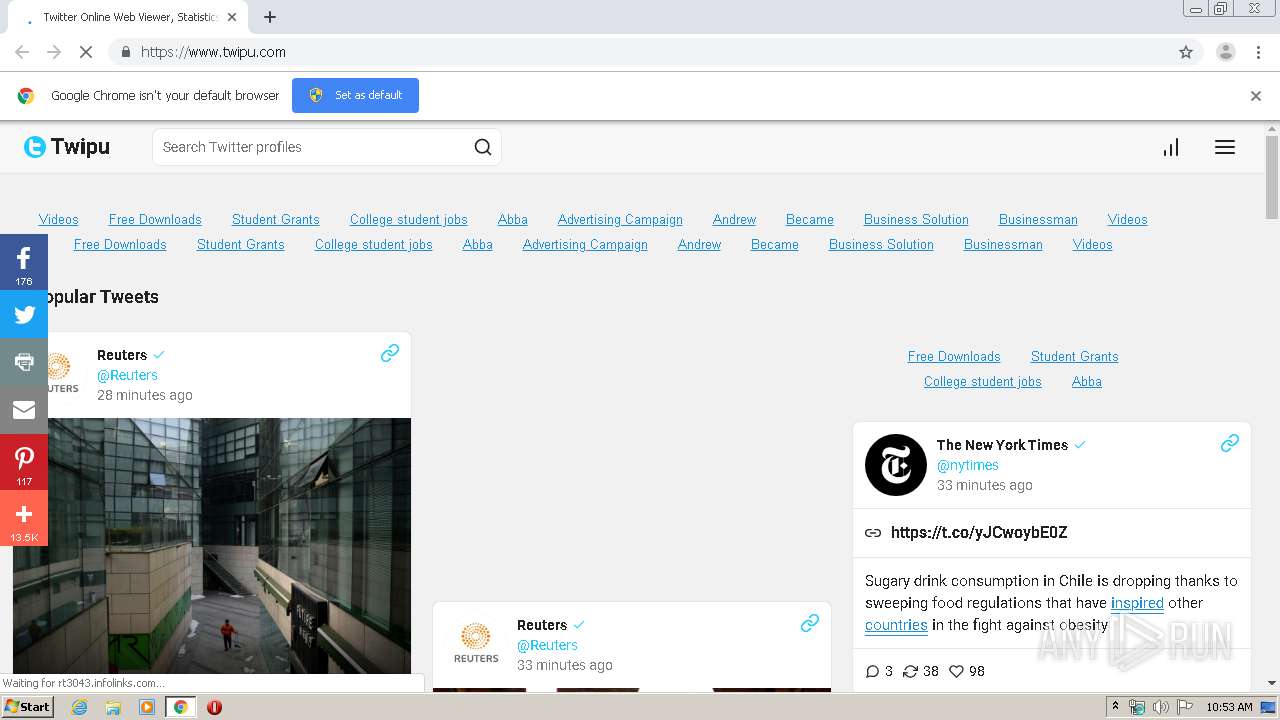Click the countries link in tweet
This screenshot has width=1280, height=720.
896,625
